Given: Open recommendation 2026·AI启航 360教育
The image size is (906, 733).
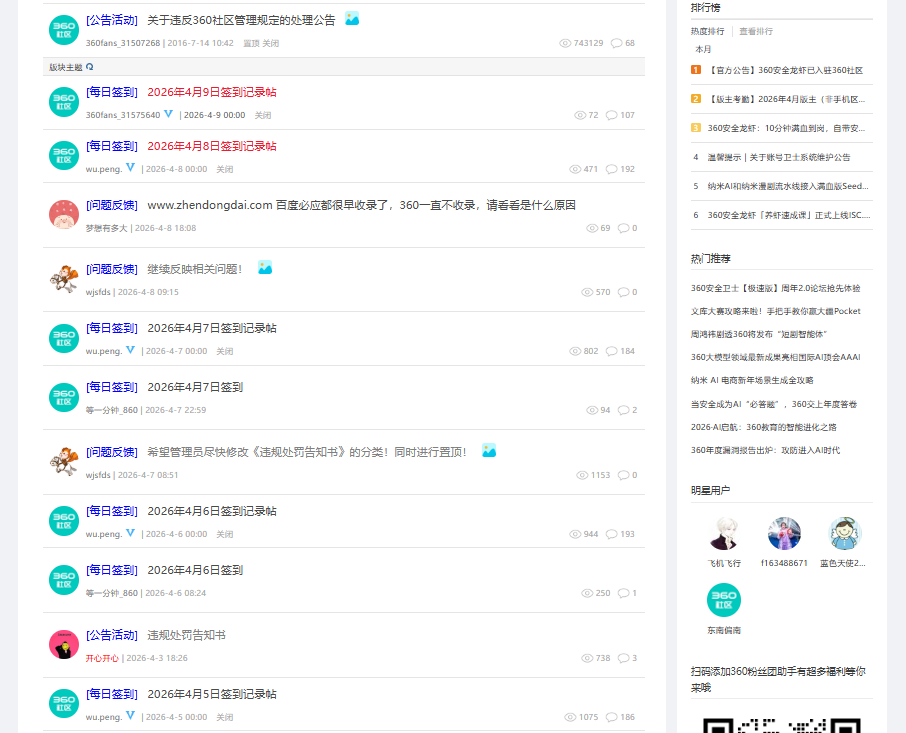Looking at the screenshot, I should (764, 427).
